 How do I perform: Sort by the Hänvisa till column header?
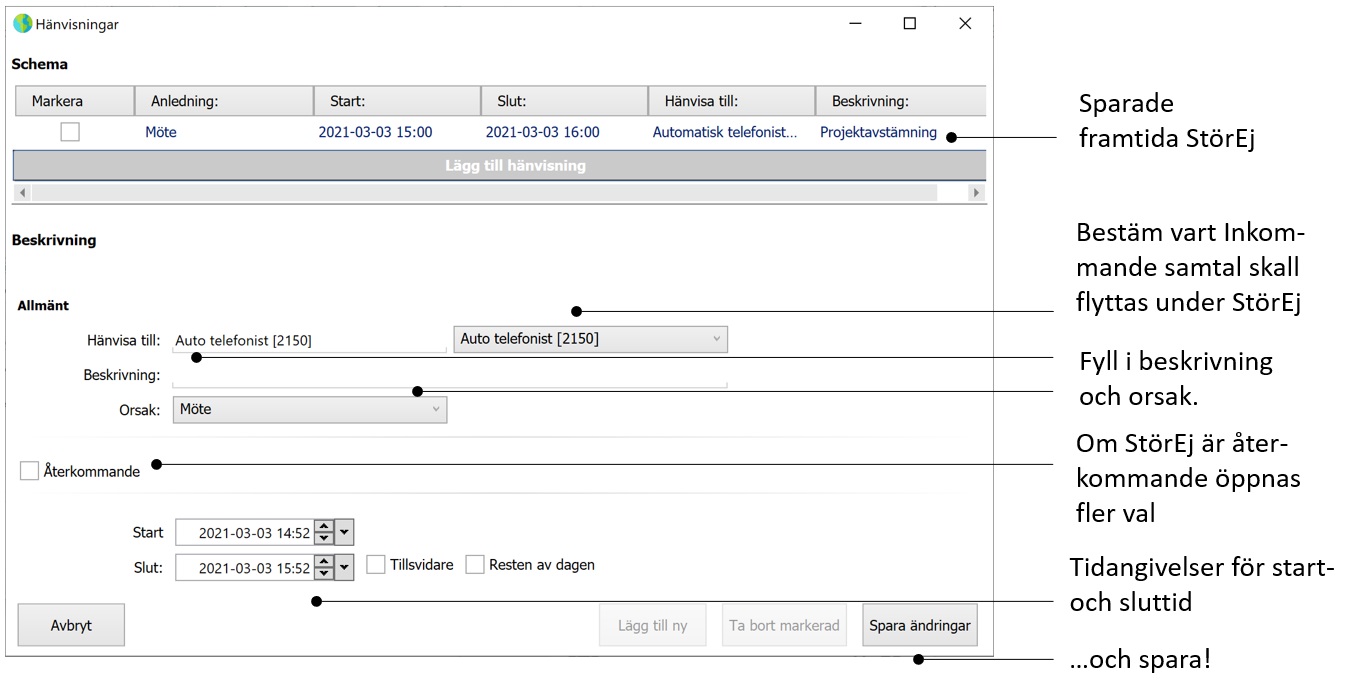coord(732,101)
